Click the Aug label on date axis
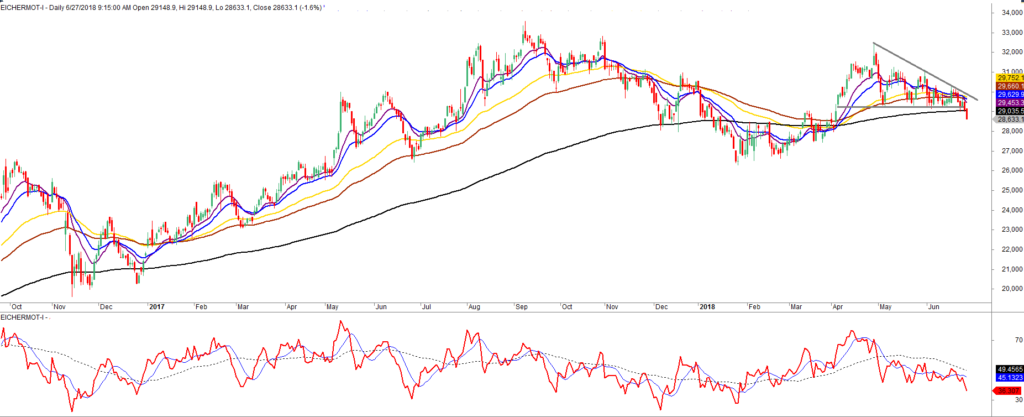Viewport: 1024px width, 417px height. point(475,305)
